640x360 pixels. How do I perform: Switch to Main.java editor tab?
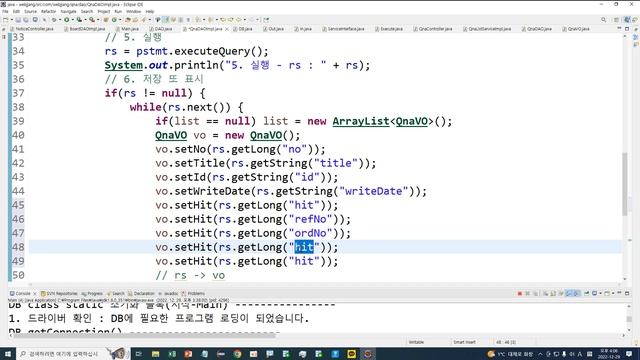click(x=127, y=29)
